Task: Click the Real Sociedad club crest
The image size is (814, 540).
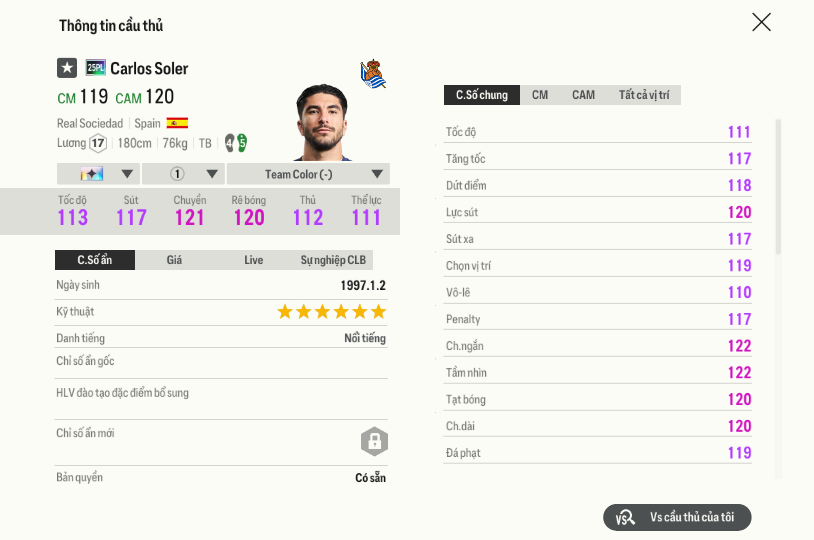Action: click(373, 72)
